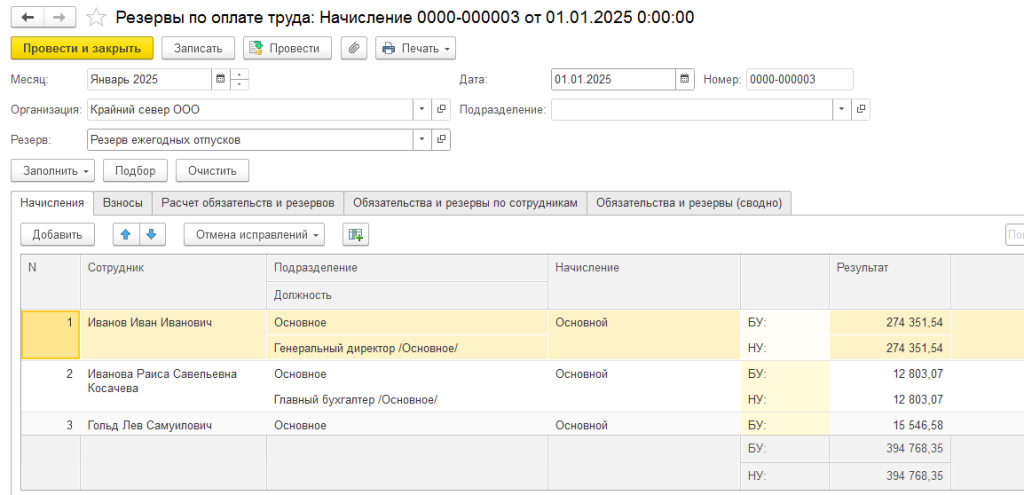Click Гольд's БУ value 15 546,58
The height and width of the screenshot is (495, 1024).
point(889,425)
